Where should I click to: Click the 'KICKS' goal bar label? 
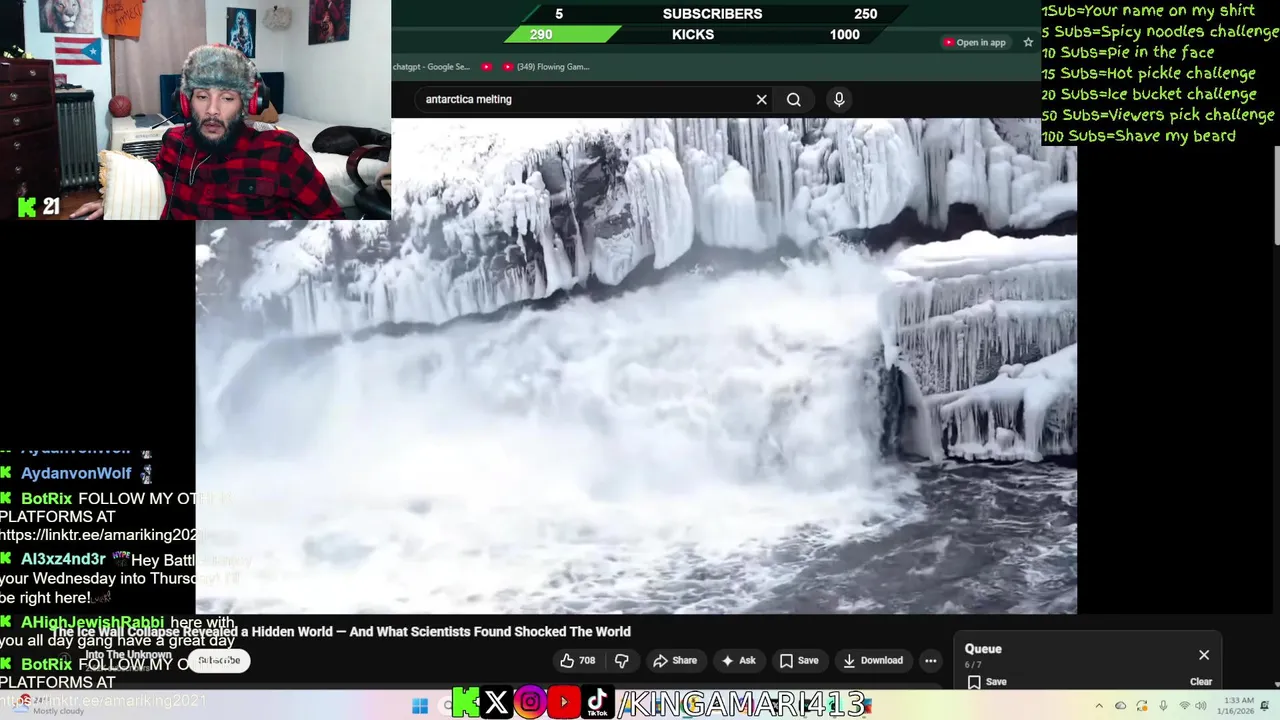693,35
